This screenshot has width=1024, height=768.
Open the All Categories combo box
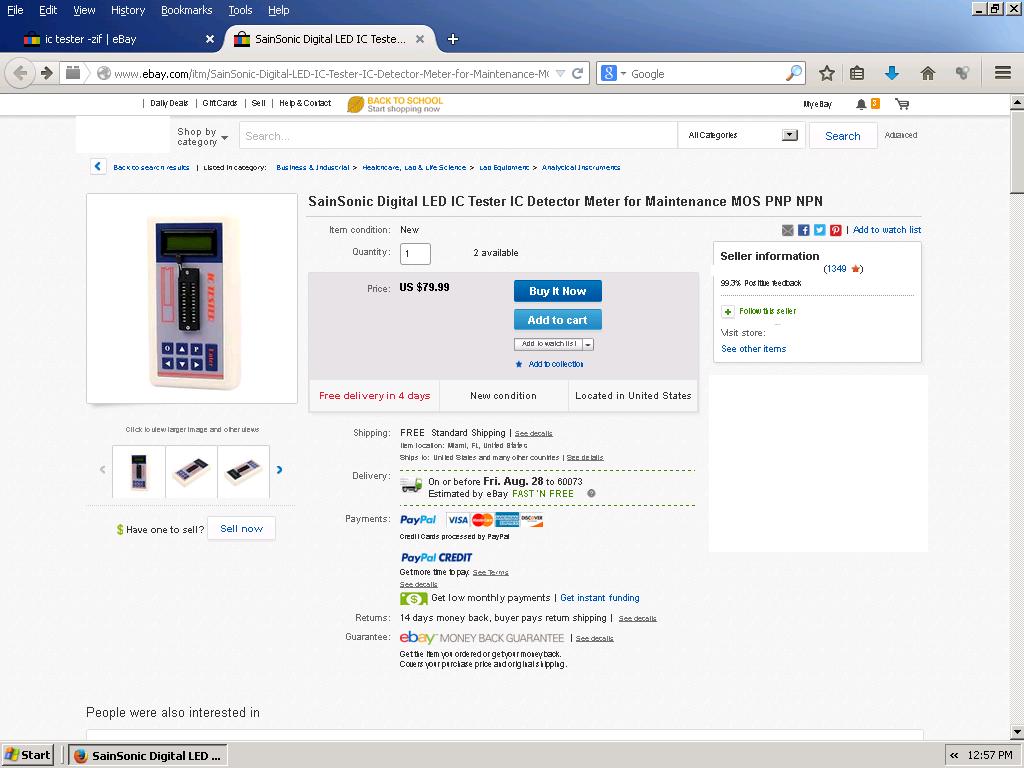pos(743,135)
